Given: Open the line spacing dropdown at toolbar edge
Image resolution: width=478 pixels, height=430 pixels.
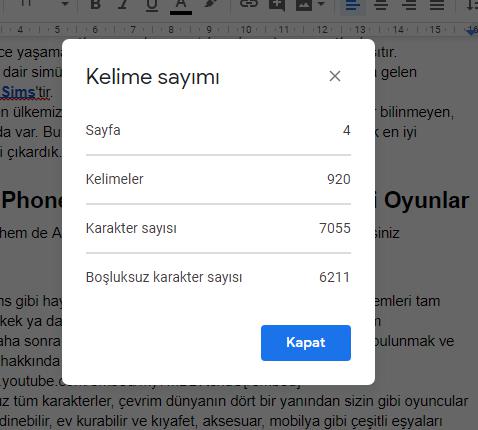Looking at the screenshot, I should [x=472, y=5].
